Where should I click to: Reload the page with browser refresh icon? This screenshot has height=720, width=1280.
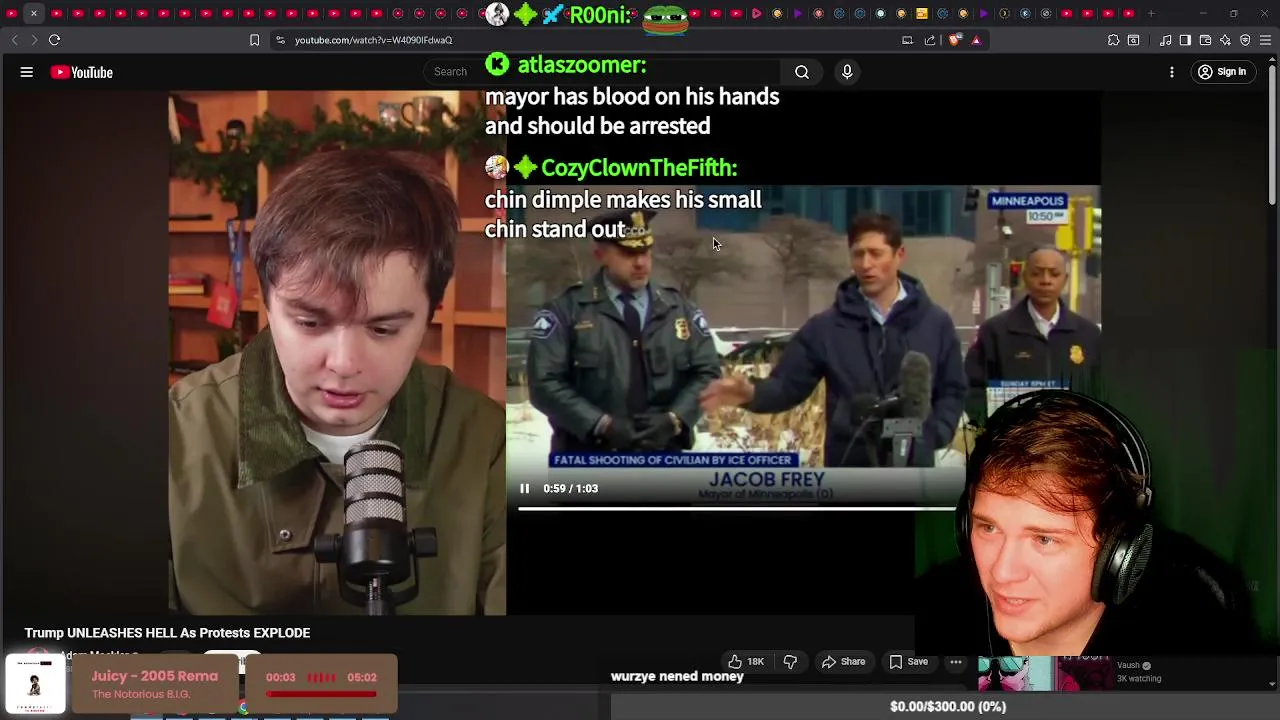[55, 40]
